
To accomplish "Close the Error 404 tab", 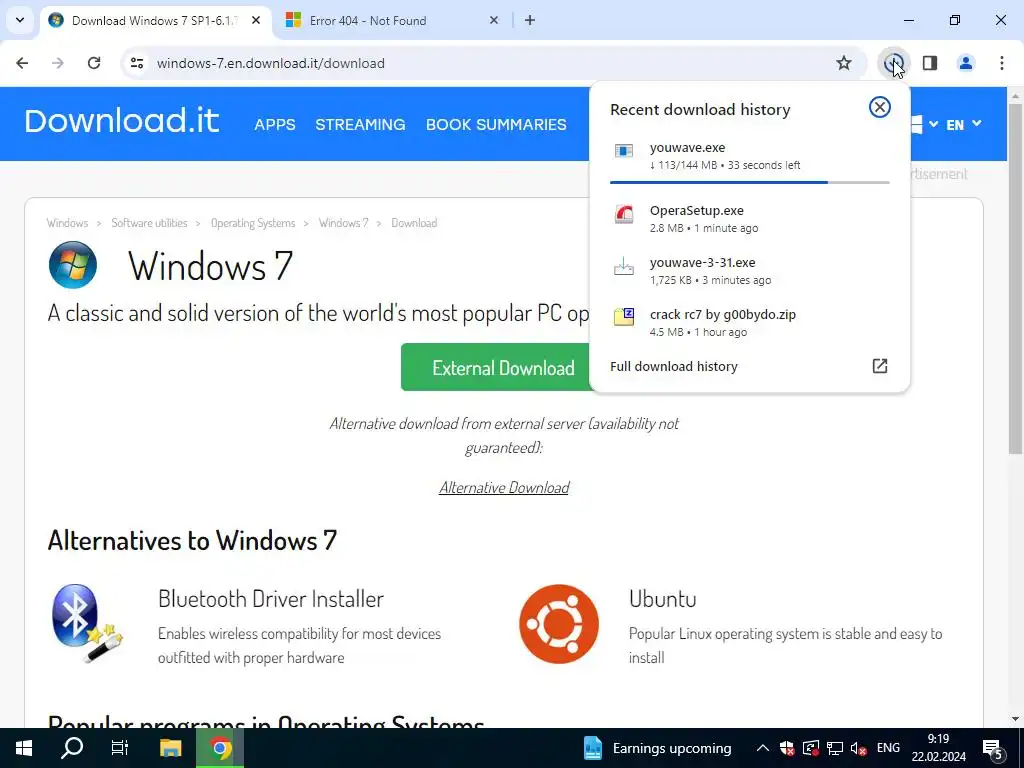I will pyautogui.click(x=494, y=20).
